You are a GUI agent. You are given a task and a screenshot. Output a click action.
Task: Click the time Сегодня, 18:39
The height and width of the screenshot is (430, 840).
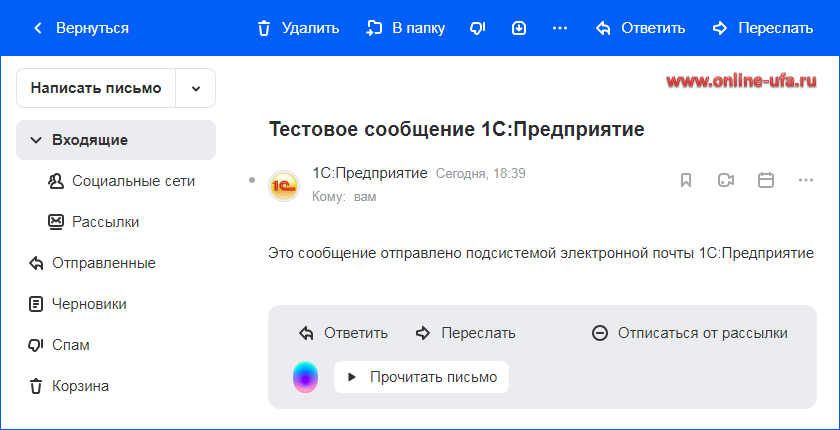click(481, 173)
